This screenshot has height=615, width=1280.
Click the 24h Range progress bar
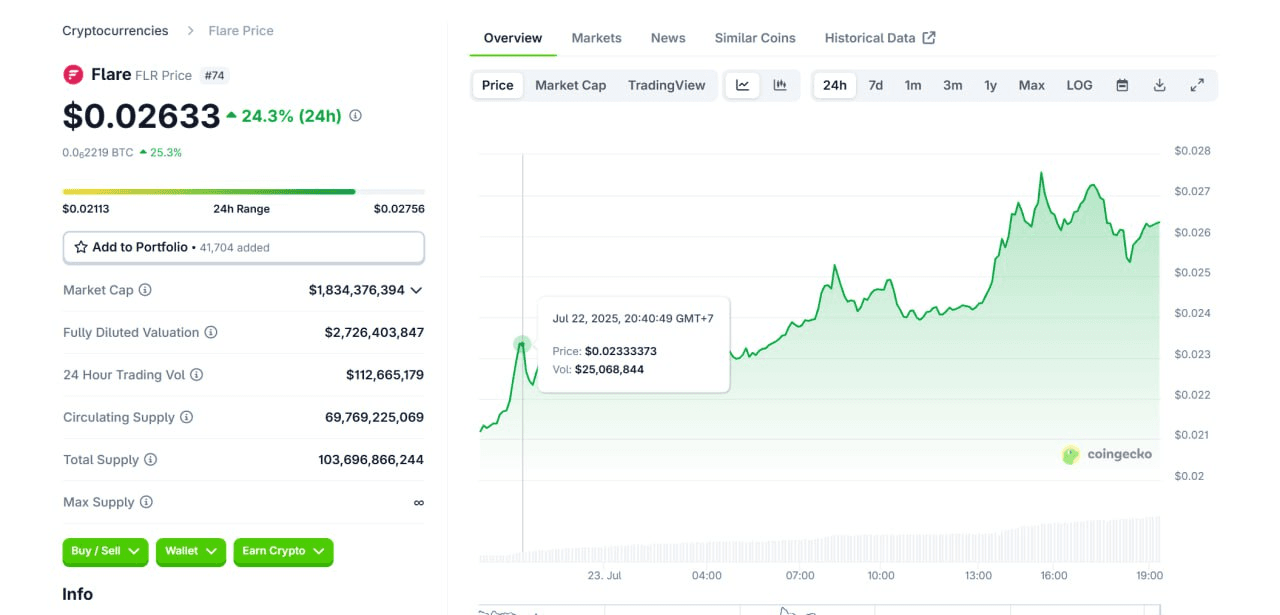[x=244, y=191]
